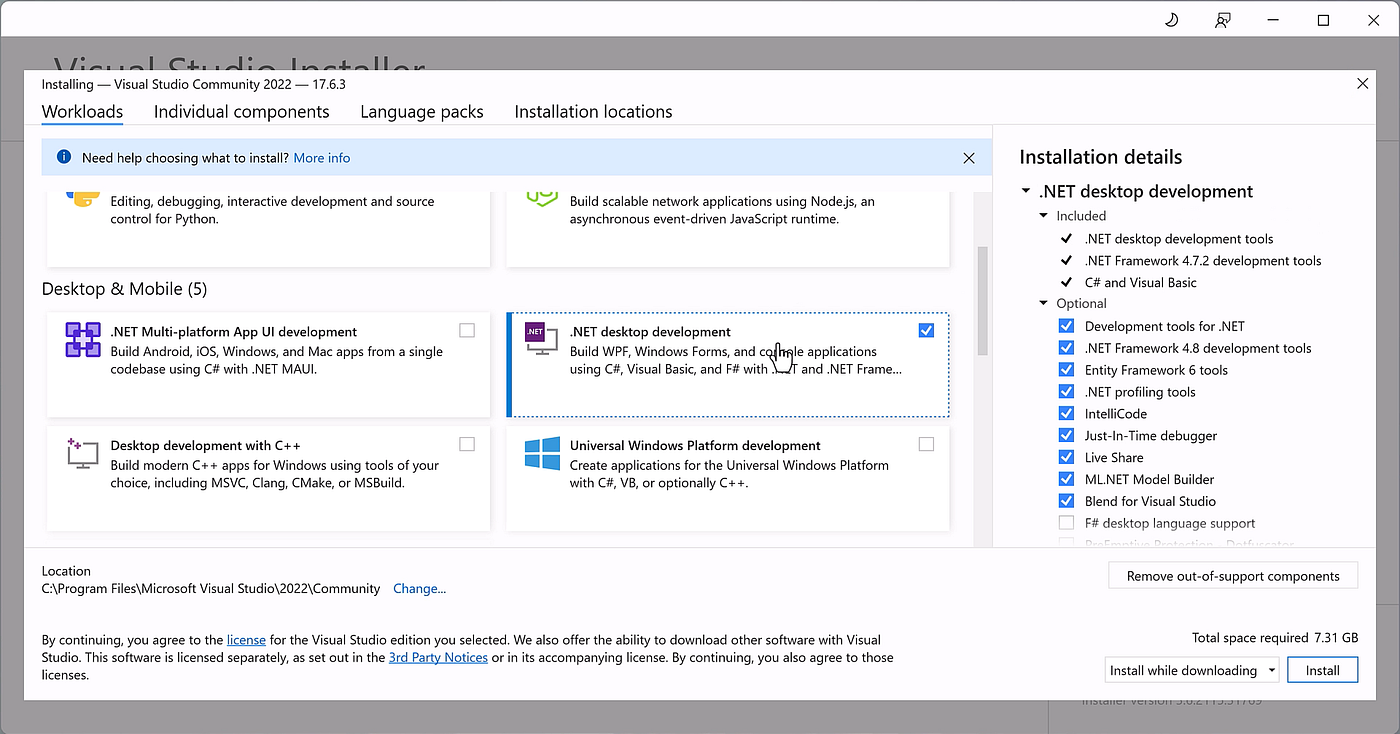Click the Desktop & Mobile (5) heading
This screenshot has width=1400, height=734.
(124, 289)
